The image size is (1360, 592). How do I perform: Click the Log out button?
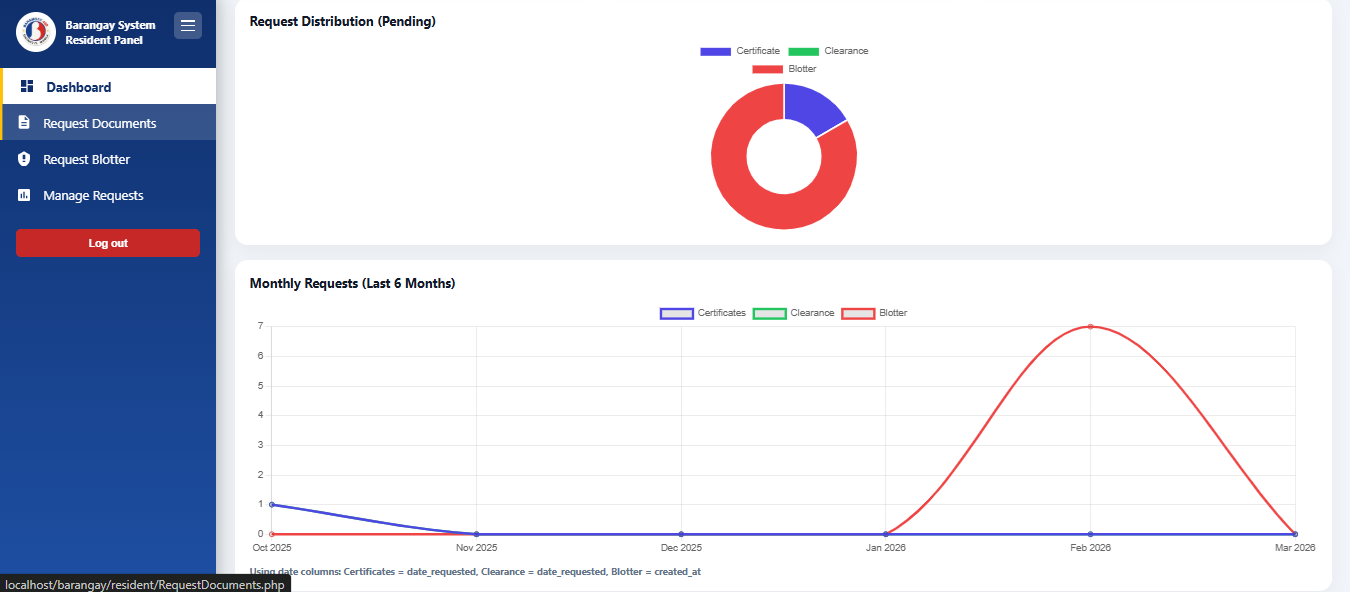107,243
